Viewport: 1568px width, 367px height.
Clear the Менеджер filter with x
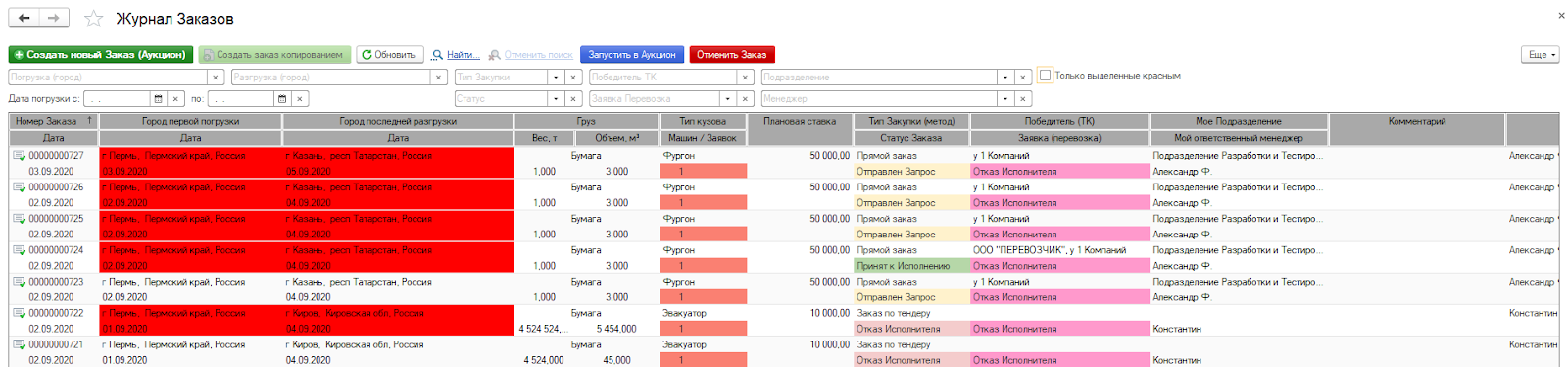(x=1023, y=99)
